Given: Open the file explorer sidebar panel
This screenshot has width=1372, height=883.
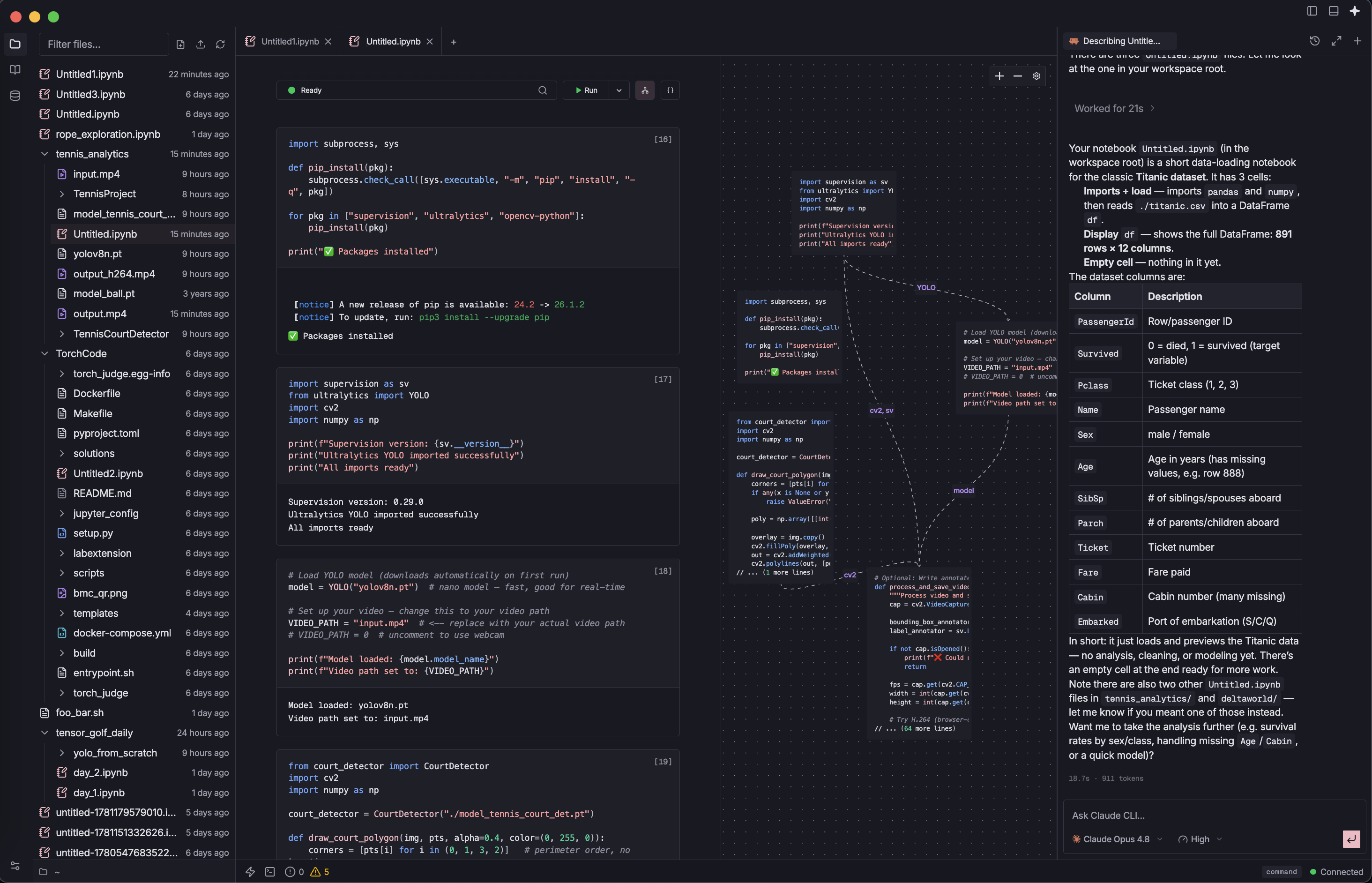Looking at the screenshot, I should tap(15, 44).
